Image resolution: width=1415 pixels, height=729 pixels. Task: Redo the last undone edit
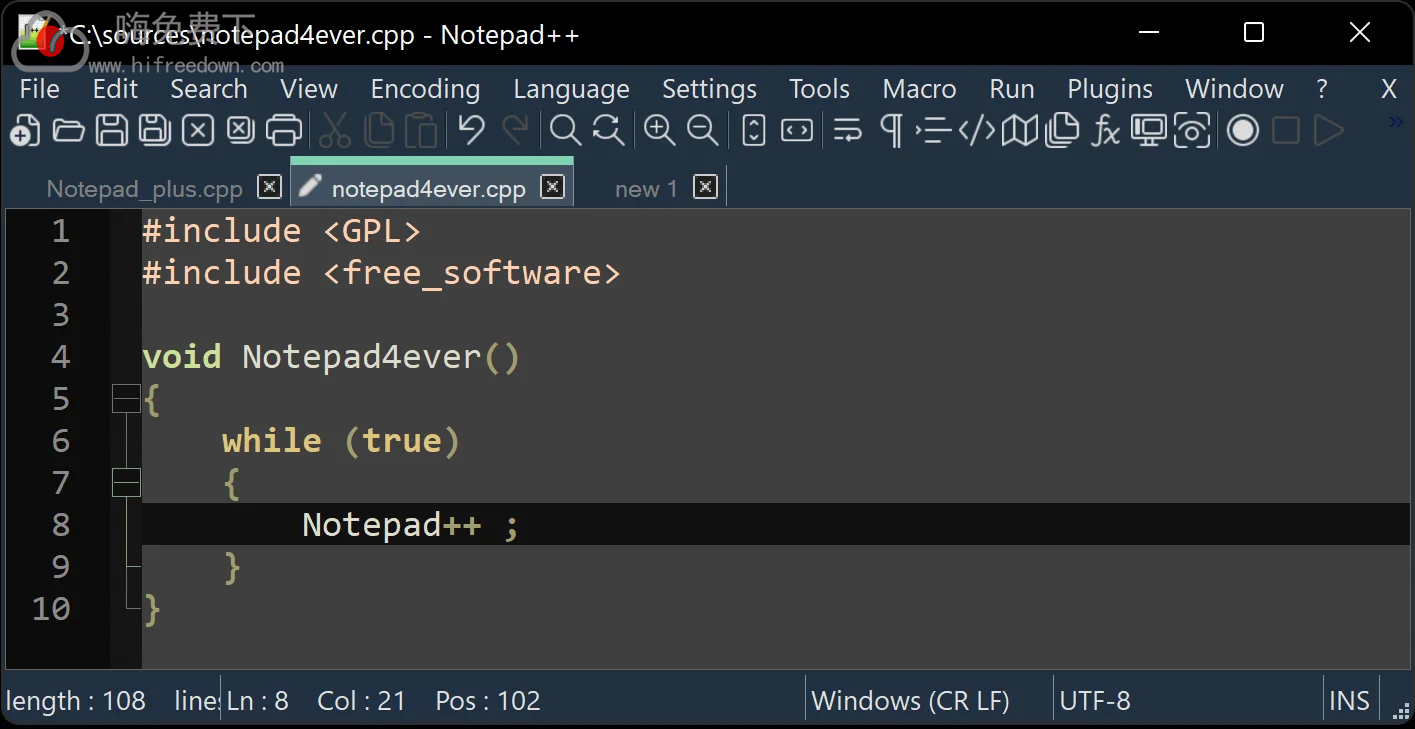pyautogui.click(x=514, y=130)
